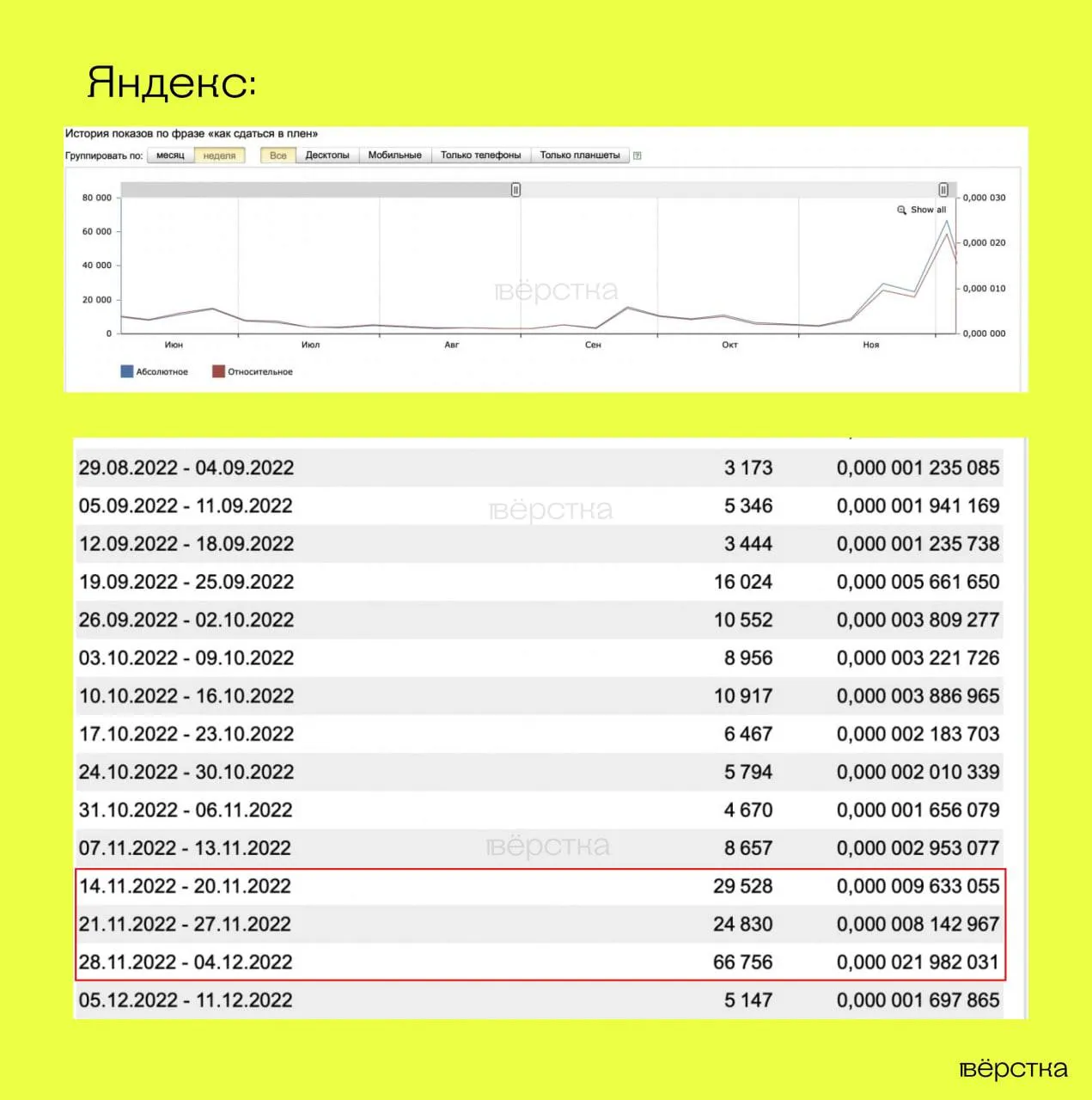The height and width of the screenshot is (1100, 1092).
Task: Open the help icon next to filters
Action: (x=637, y=156)
